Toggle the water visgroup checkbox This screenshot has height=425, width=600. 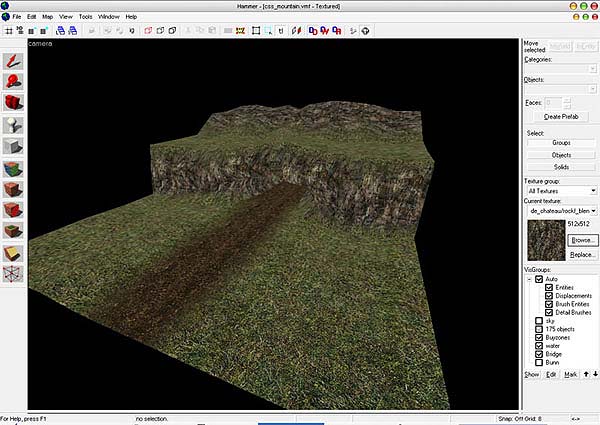(539, 345)
